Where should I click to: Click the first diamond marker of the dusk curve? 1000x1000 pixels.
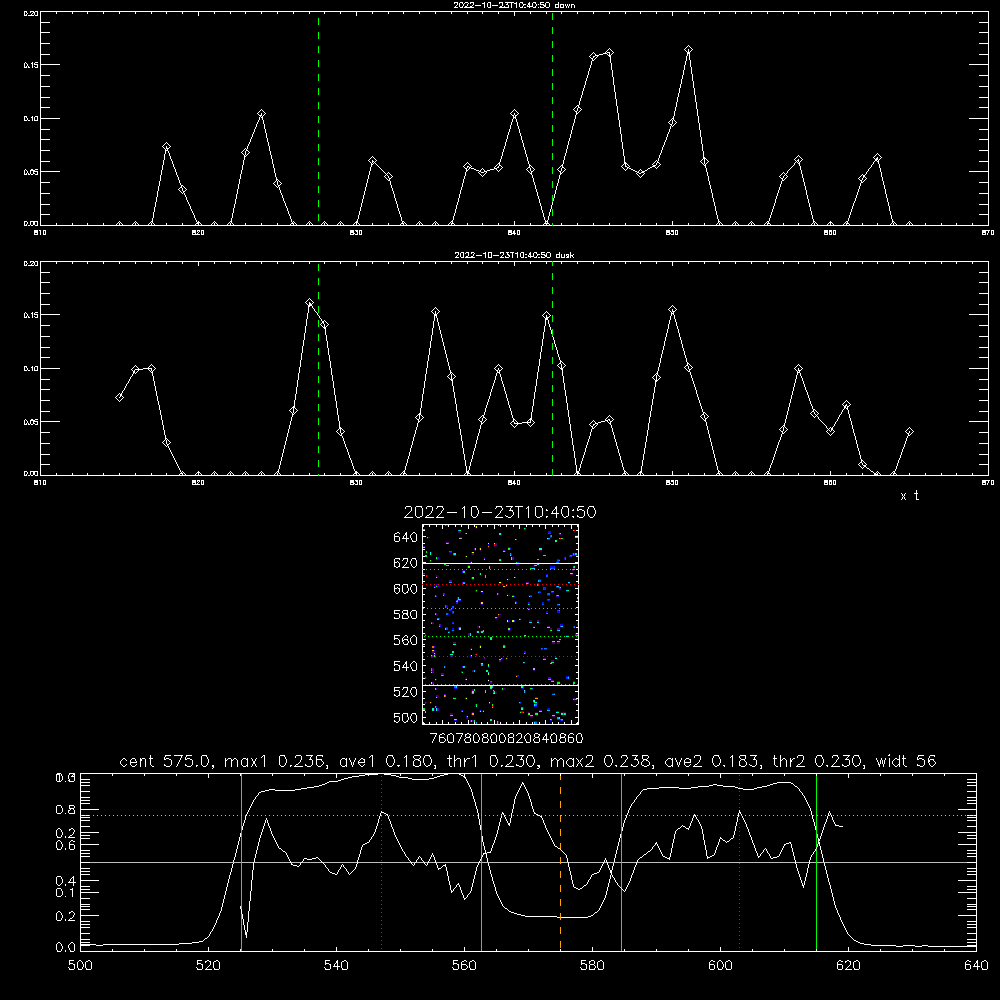click(x=119, y=397)
